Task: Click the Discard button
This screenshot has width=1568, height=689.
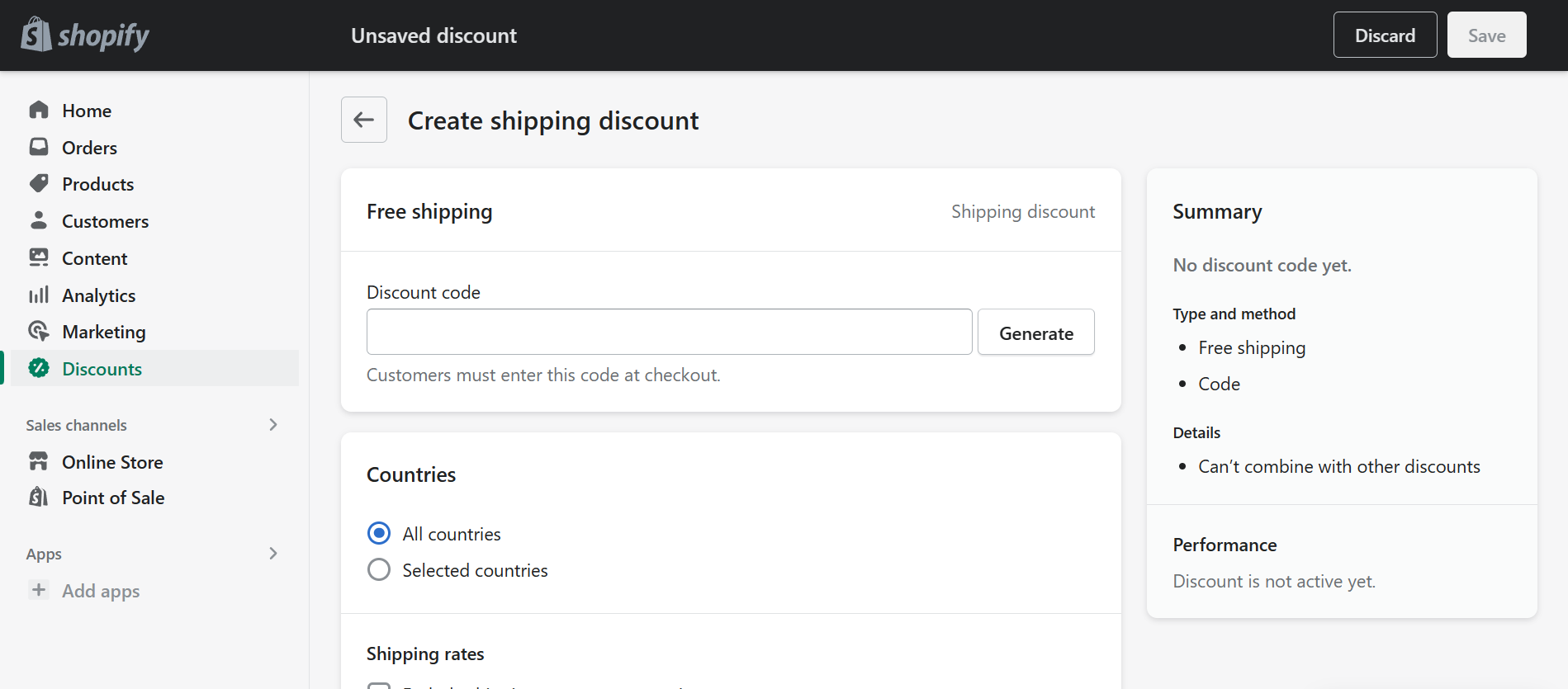Action: (x=1386, y=35)
